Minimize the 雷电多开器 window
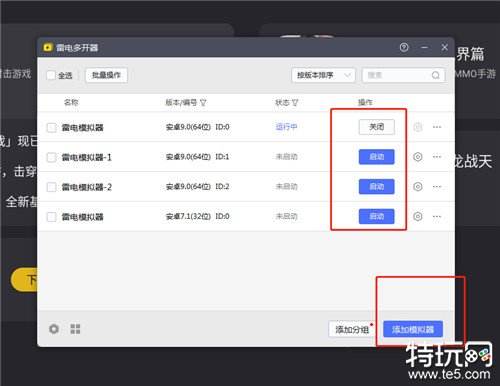The image size is (500, 386). click(x=424, y=47)
